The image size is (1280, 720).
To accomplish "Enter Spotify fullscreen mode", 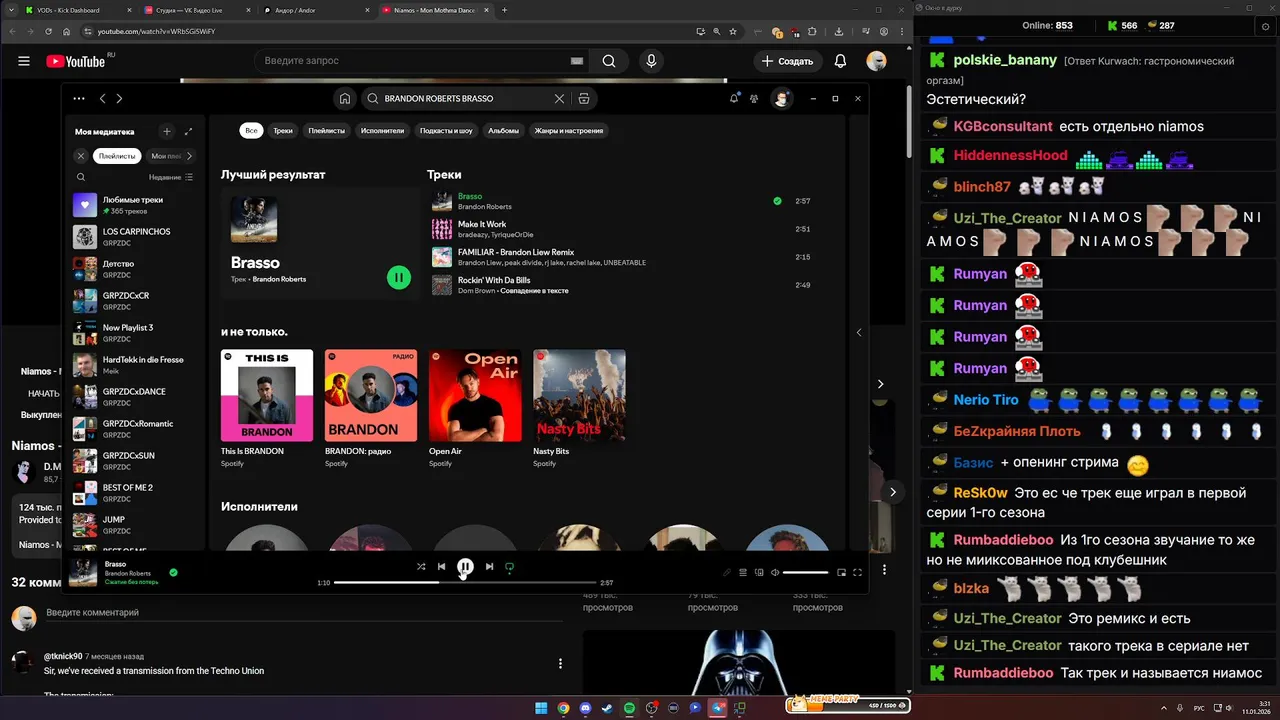I will pos(857,573).
